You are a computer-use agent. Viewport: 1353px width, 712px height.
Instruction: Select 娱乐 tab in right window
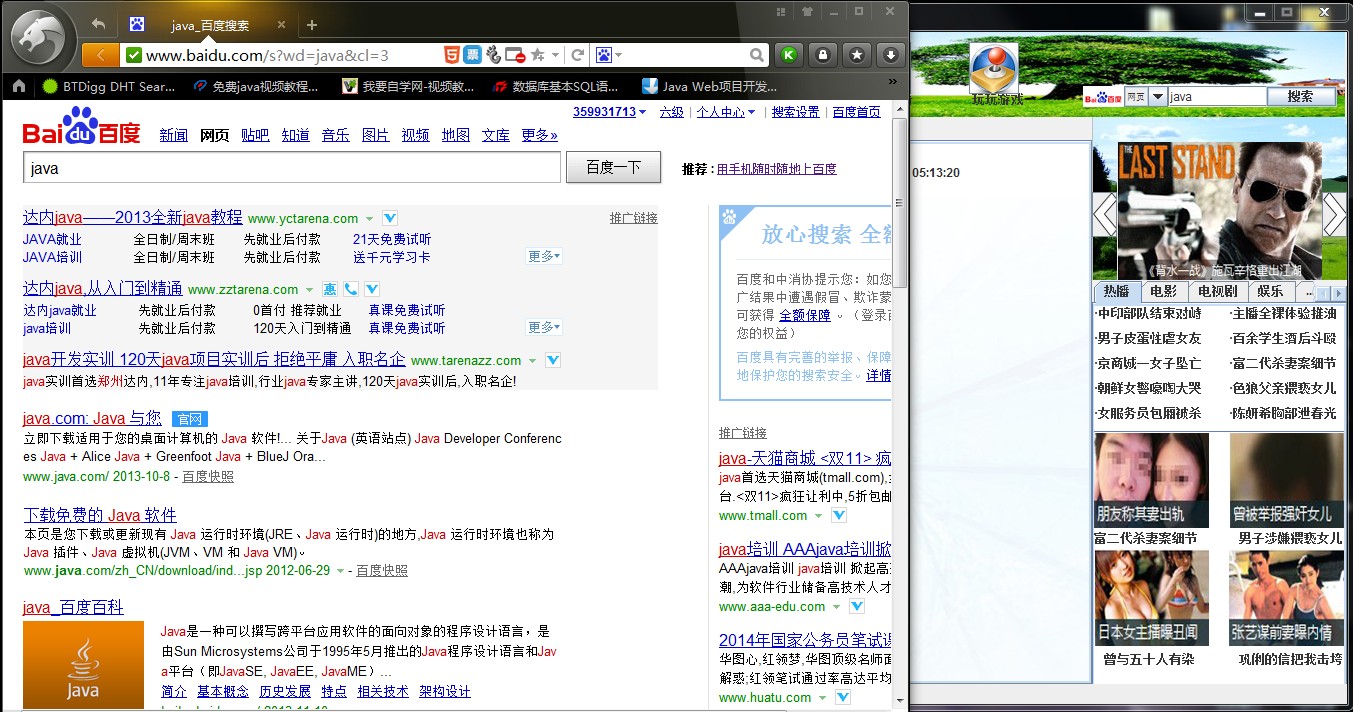[1270, 291]
